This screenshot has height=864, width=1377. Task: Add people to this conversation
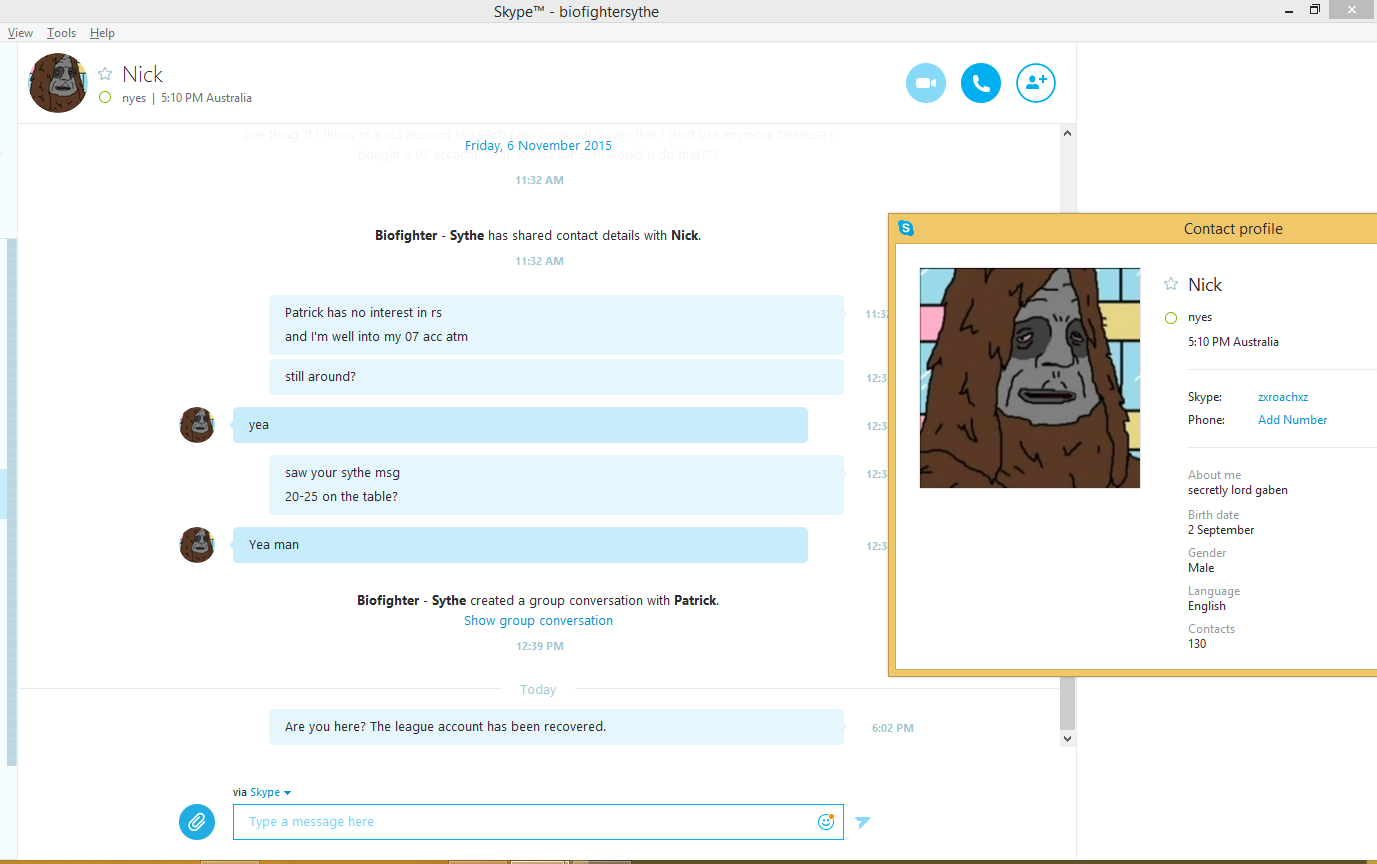tap(1036, 83)
